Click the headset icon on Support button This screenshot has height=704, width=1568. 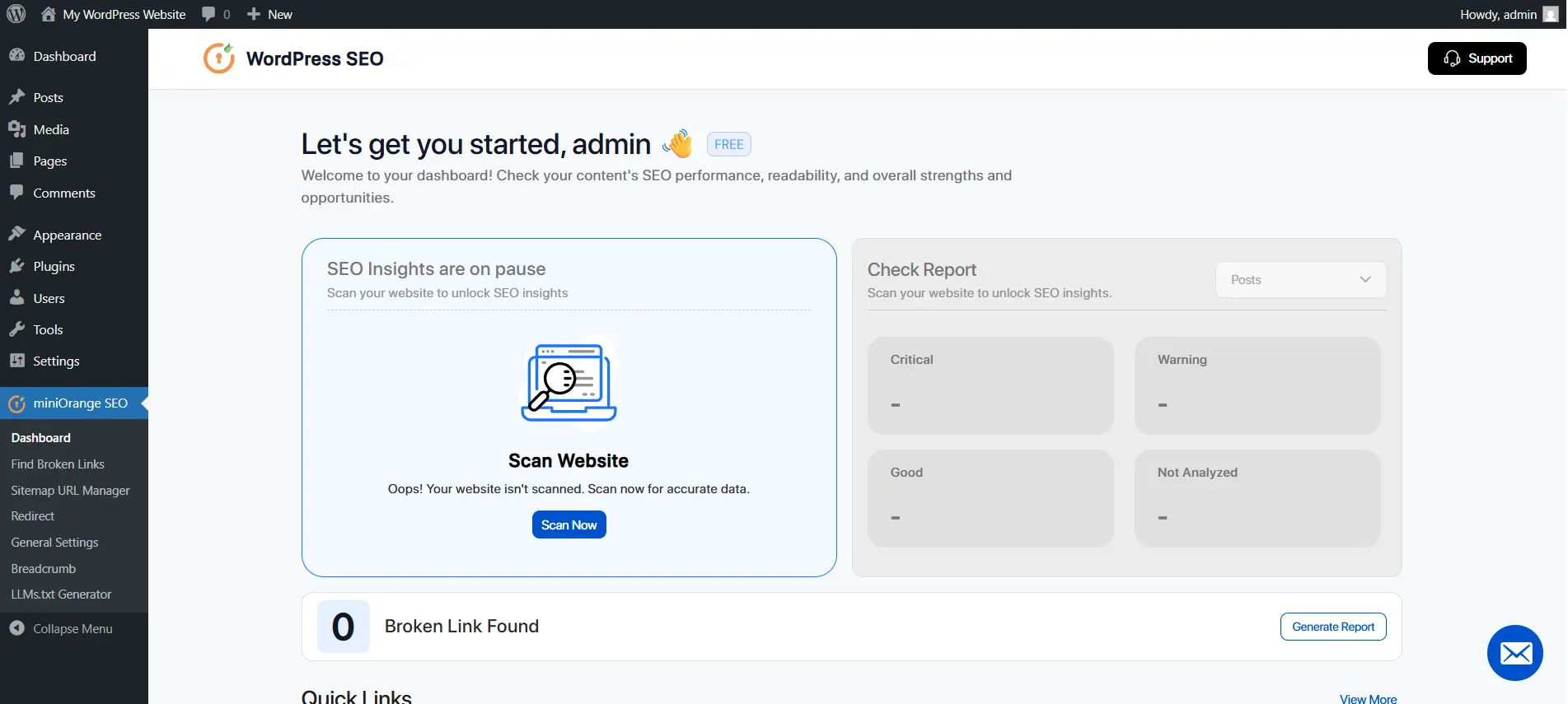[x=1452, y=58]
